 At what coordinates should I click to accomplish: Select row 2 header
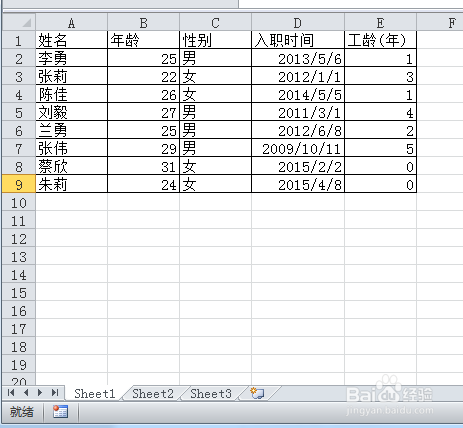click(19, 58)
